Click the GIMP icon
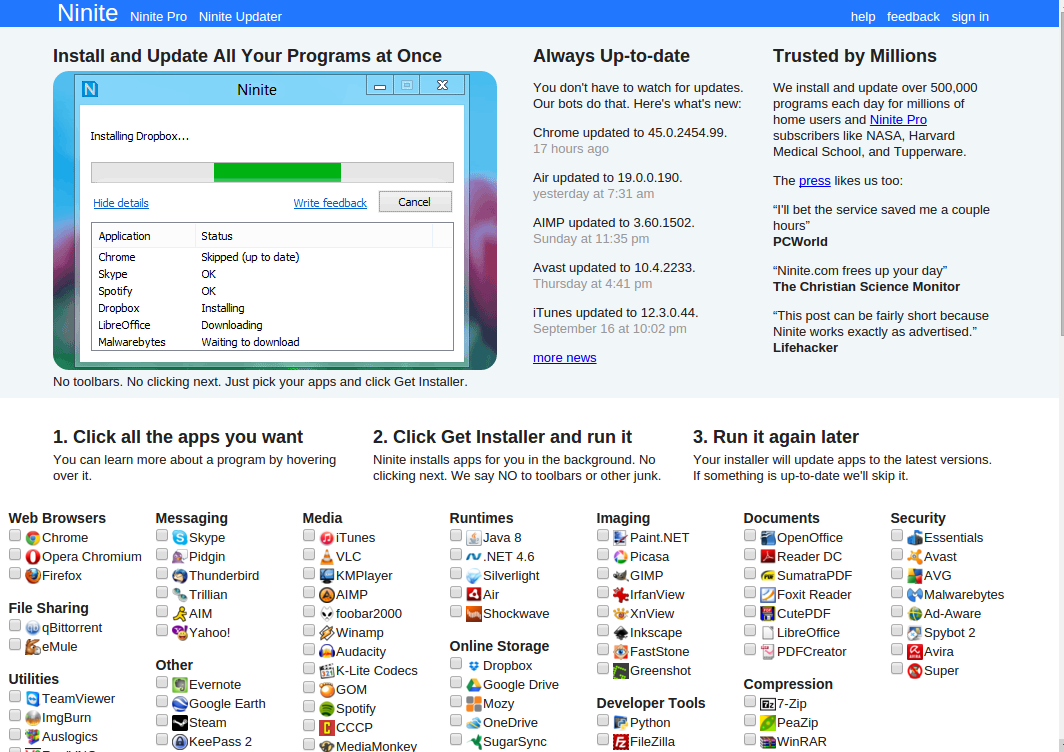Screen dimensions: 1064x752 point(621,576)
